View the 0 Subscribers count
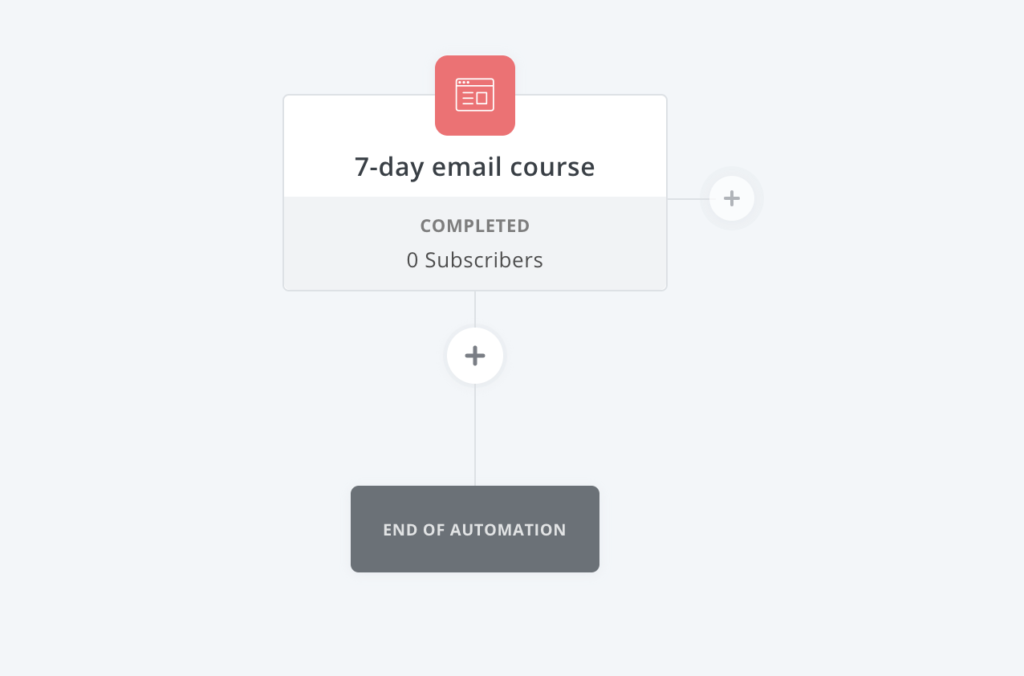Screen dimensions: 1024x676 (x=475, y=260)
